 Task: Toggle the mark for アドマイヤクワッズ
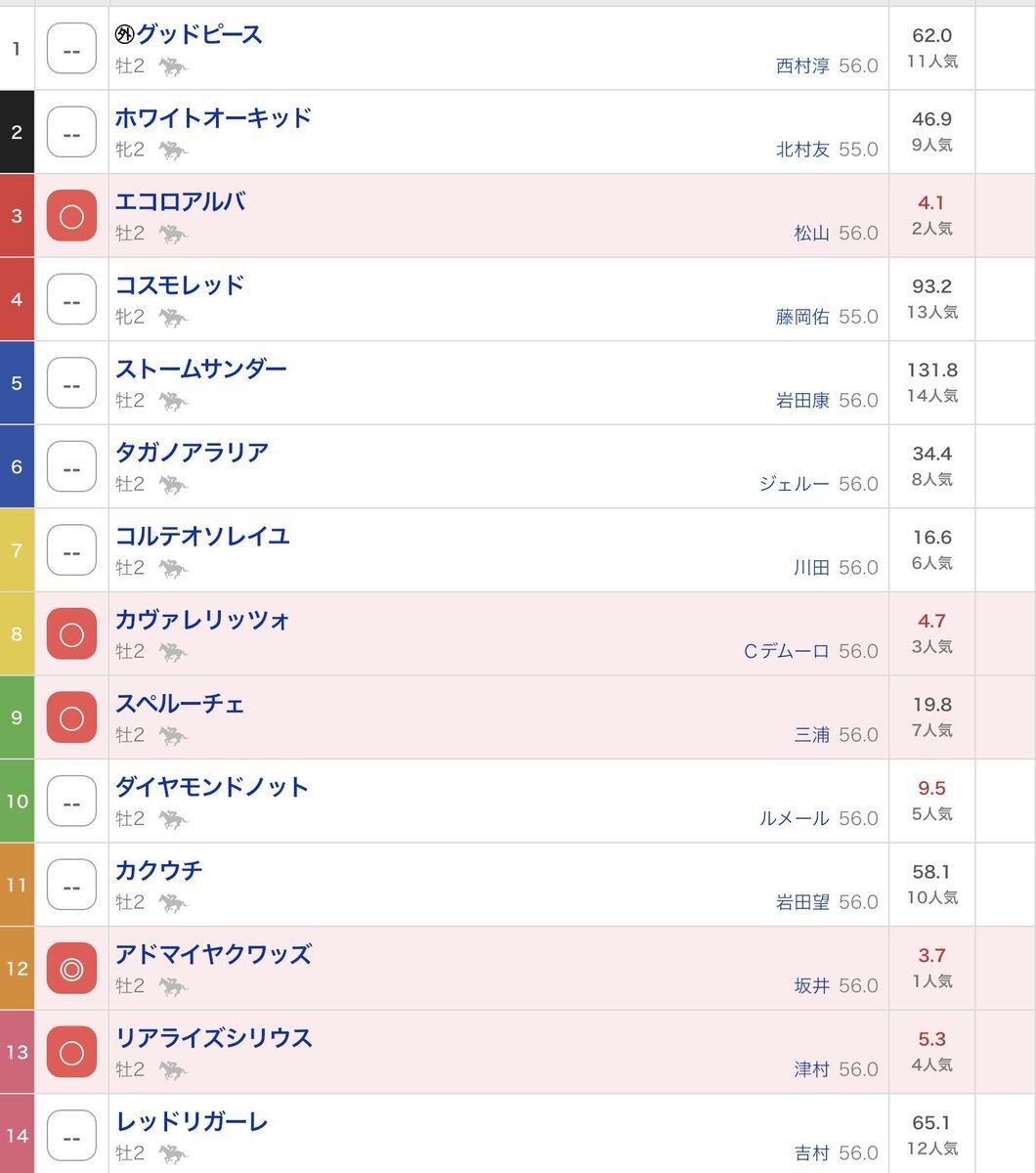pos(71,969)
